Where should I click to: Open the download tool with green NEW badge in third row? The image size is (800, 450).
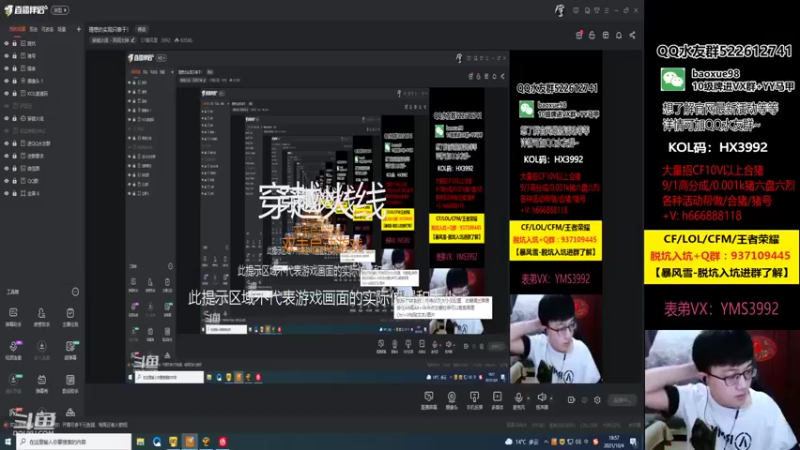[x=13, y=383]
